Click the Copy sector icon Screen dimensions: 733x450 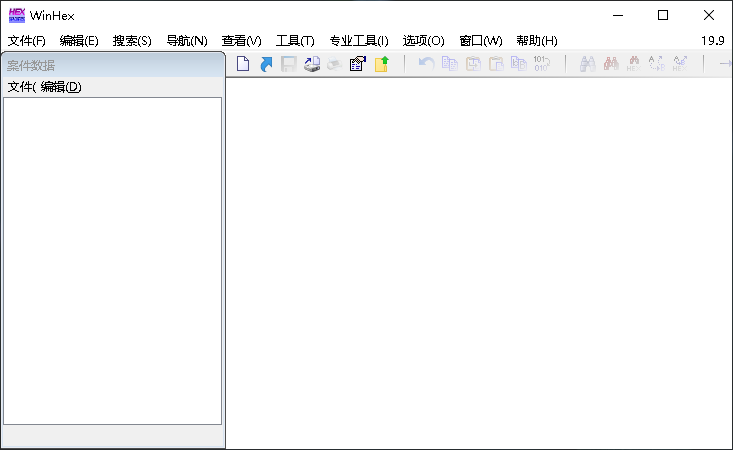click(450, 64)
